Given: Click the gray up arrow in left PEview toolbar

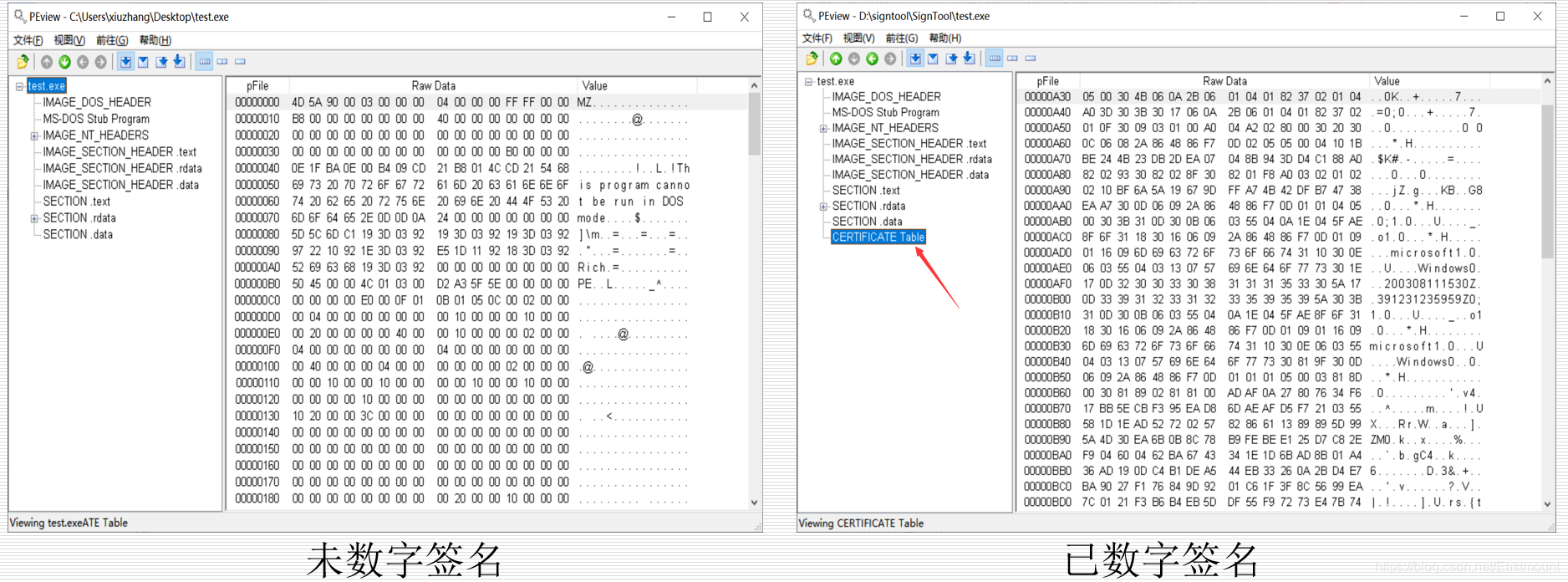Looking at the screenshot, I should tap(47, 62).
